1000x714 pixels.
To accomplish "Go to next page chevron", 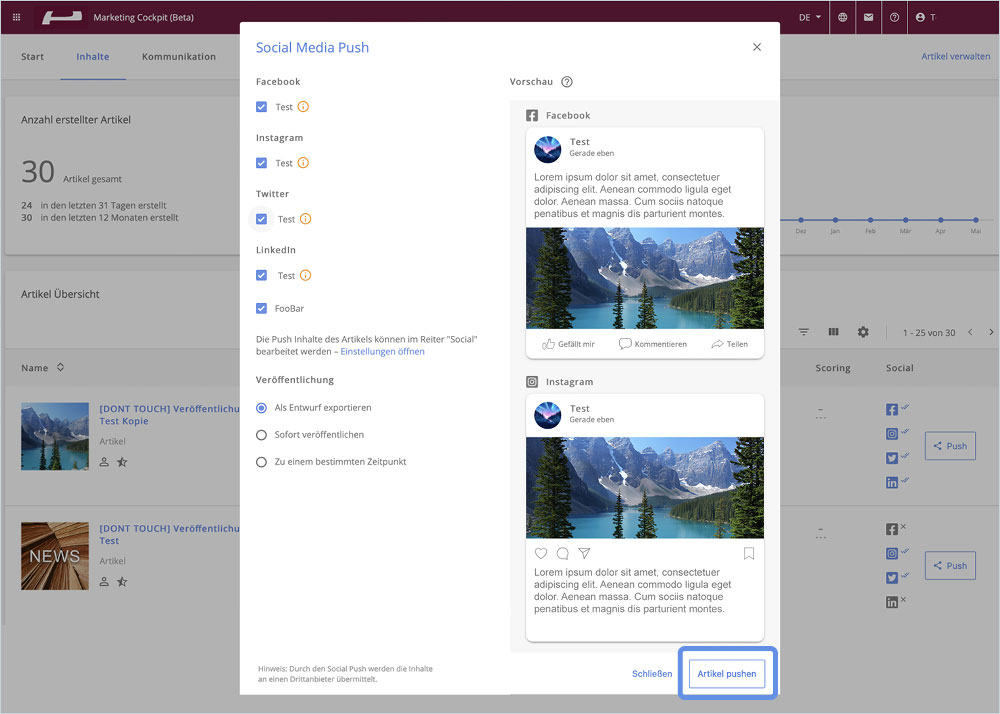I will pyautogui.click(x=991, y=332).
